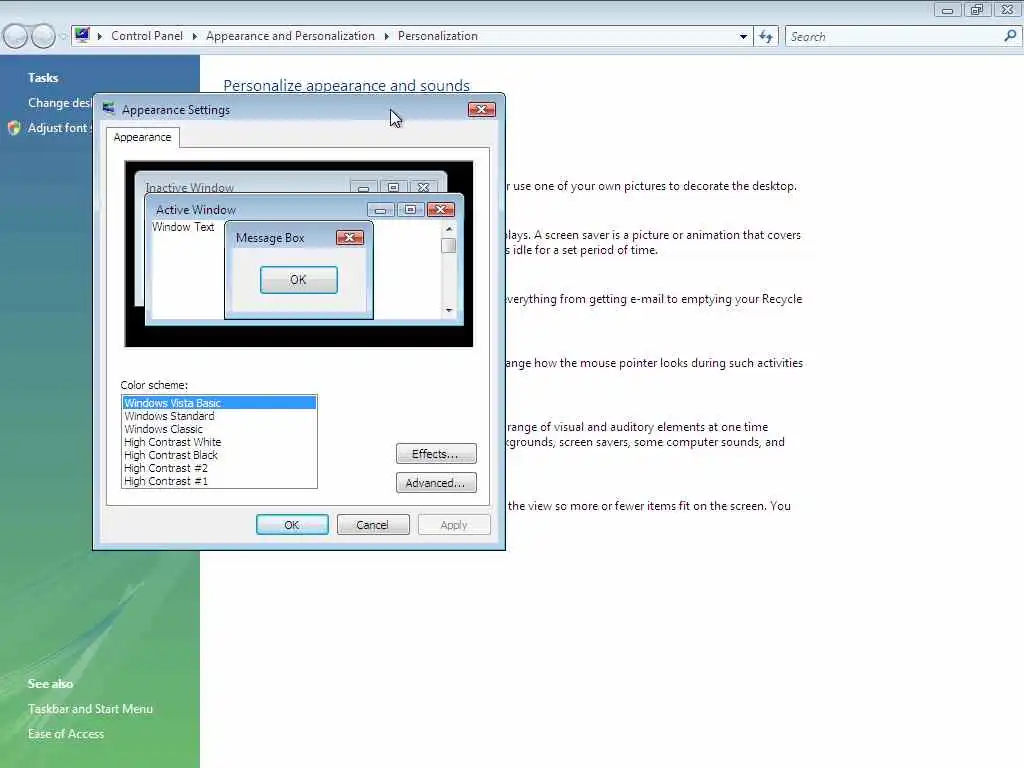This screenshot has height=768, width=1024.
Task: Close the Appearance Settings dialog
Action: coord(482,109)
